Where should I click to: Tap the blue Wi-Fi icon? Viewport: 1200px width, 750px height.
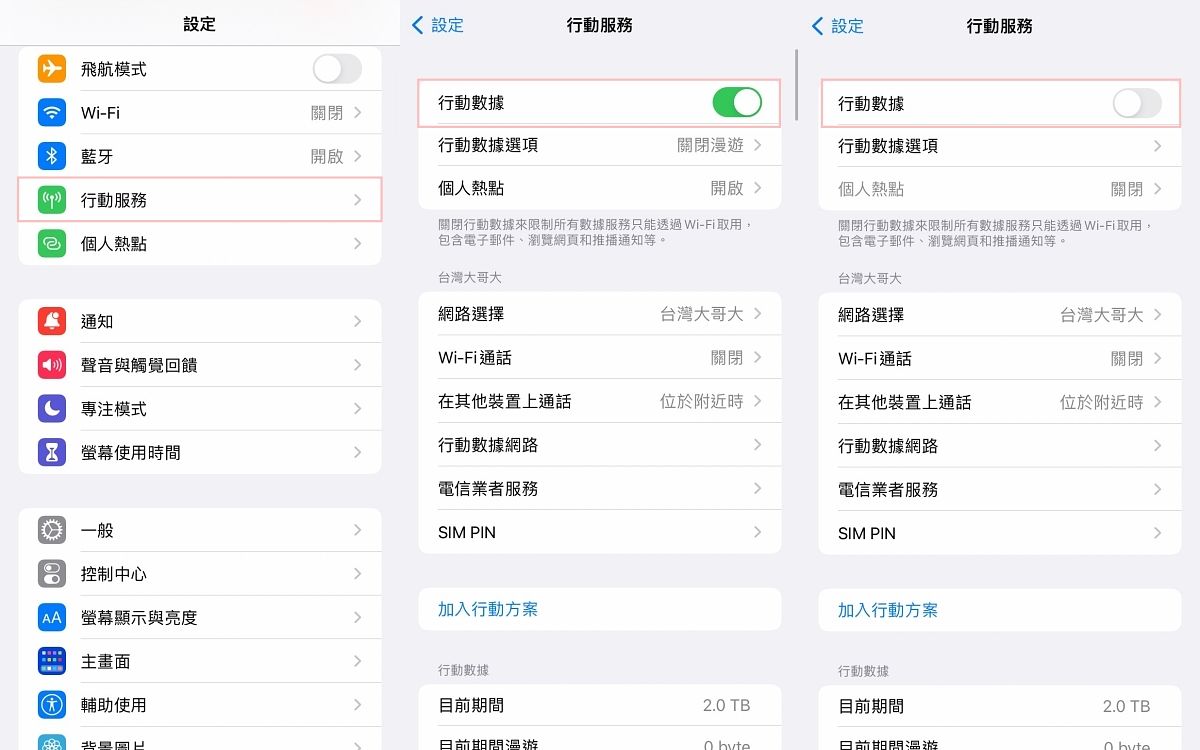coord(52,113)
